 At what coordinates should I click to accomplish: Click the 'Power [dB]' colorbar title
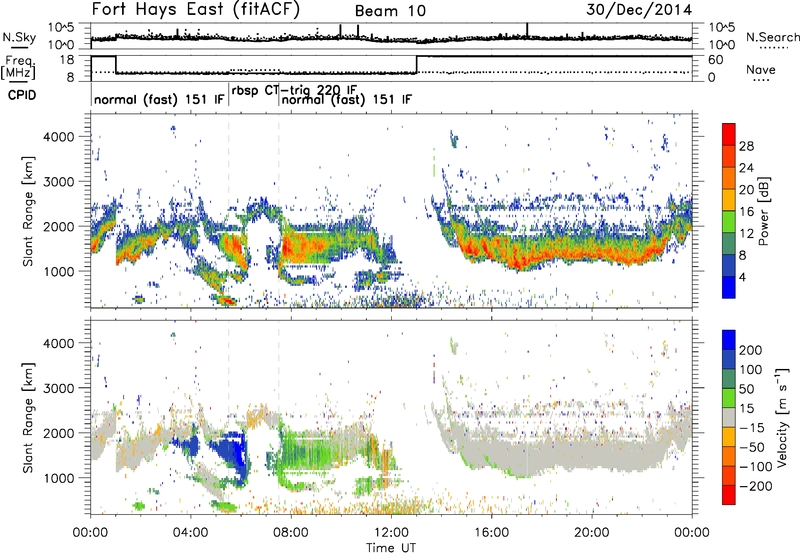tap(764, 211)
